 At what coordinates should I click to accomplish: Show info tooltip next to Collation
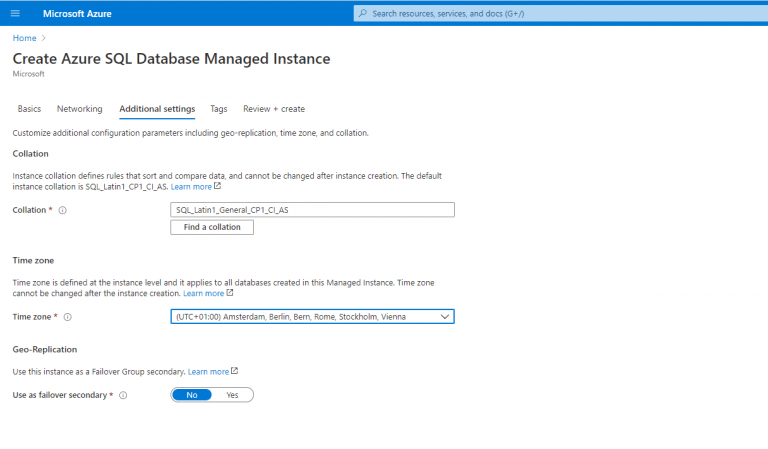tap(63, 210)
